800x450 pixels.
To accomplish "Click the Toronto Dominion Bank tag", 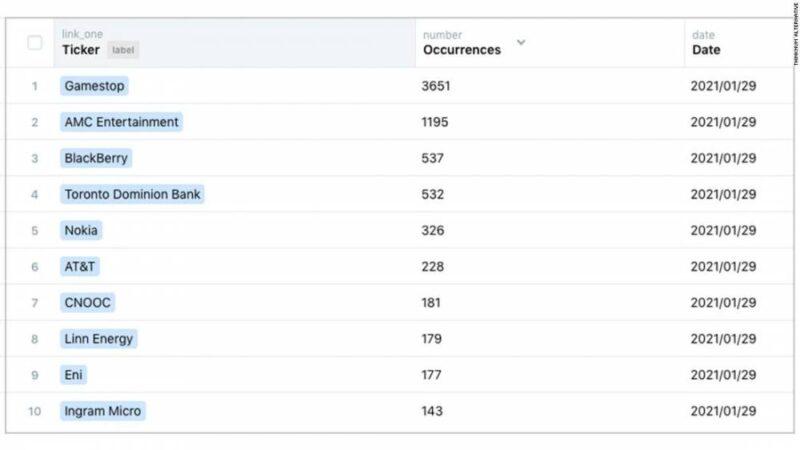I will pos(133,194).
